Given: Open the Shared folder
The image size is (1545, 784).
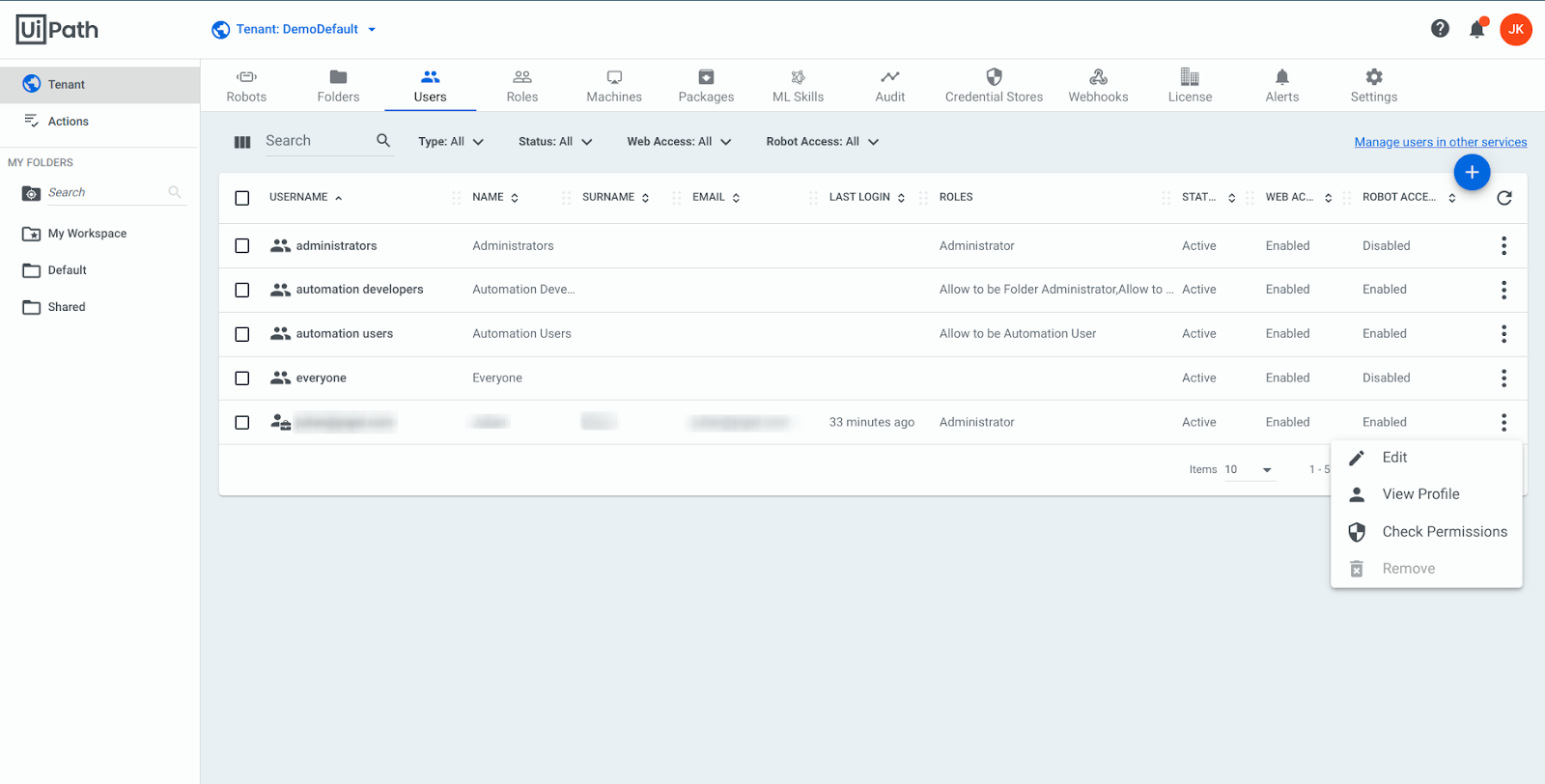Looking at the screenshot, I should click(x=67, y=307).
